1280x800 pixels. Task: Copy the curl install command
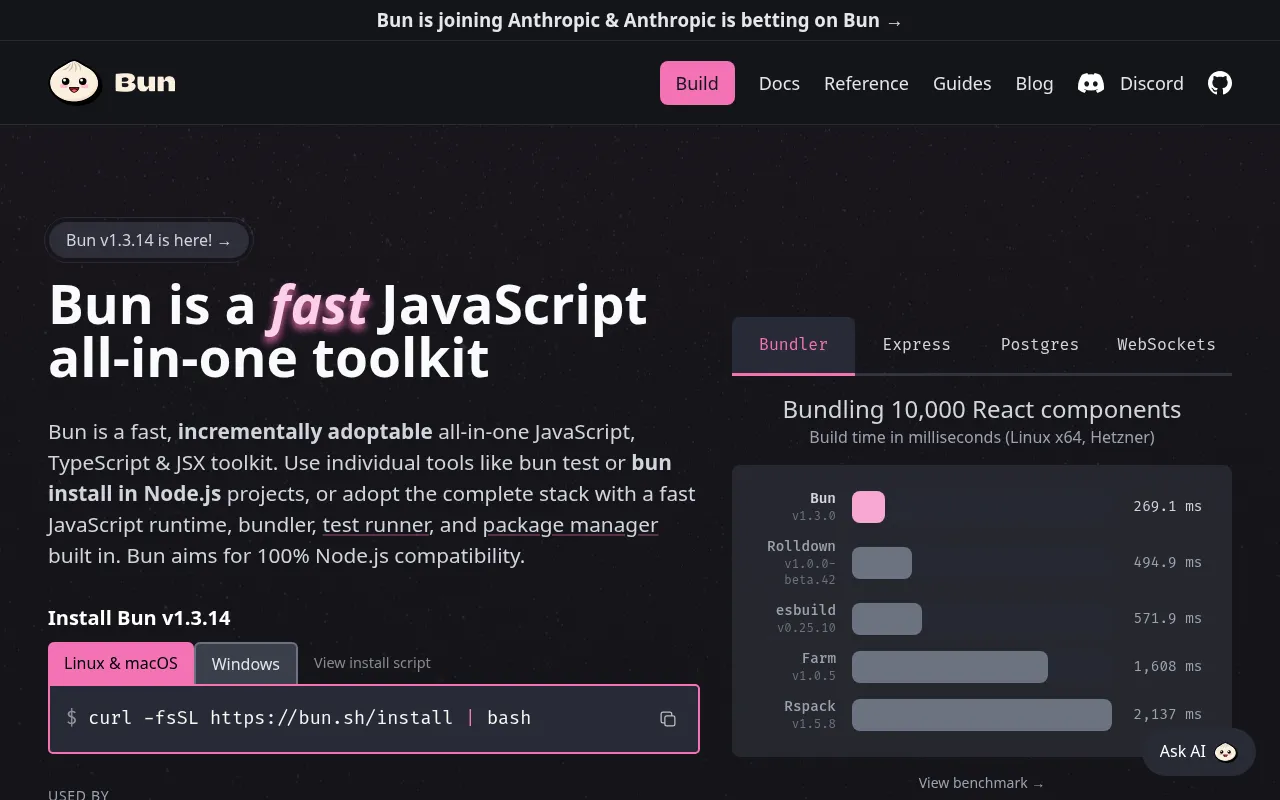point(668,719)
